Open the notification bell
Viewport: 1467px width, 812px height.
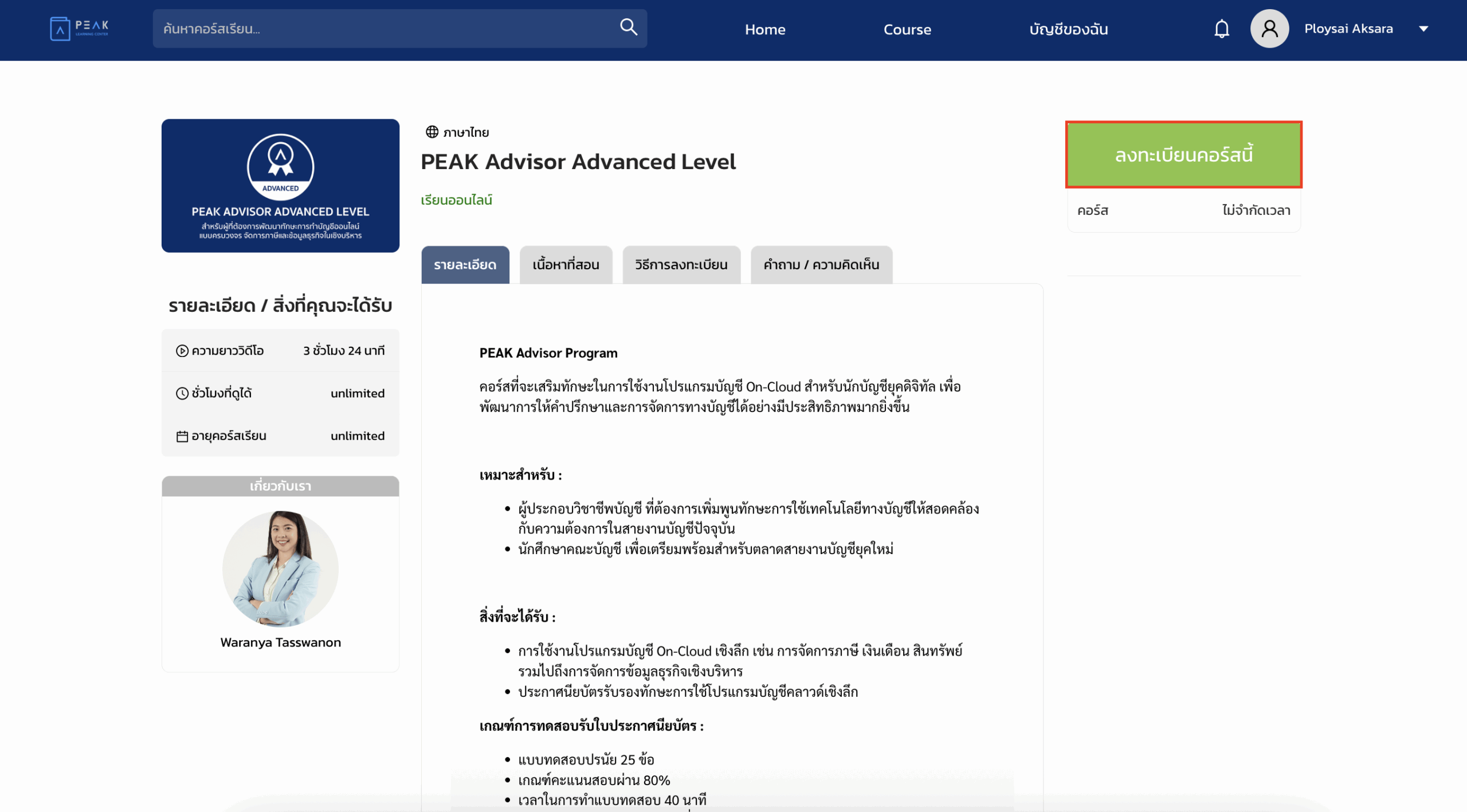(1221, 28)
